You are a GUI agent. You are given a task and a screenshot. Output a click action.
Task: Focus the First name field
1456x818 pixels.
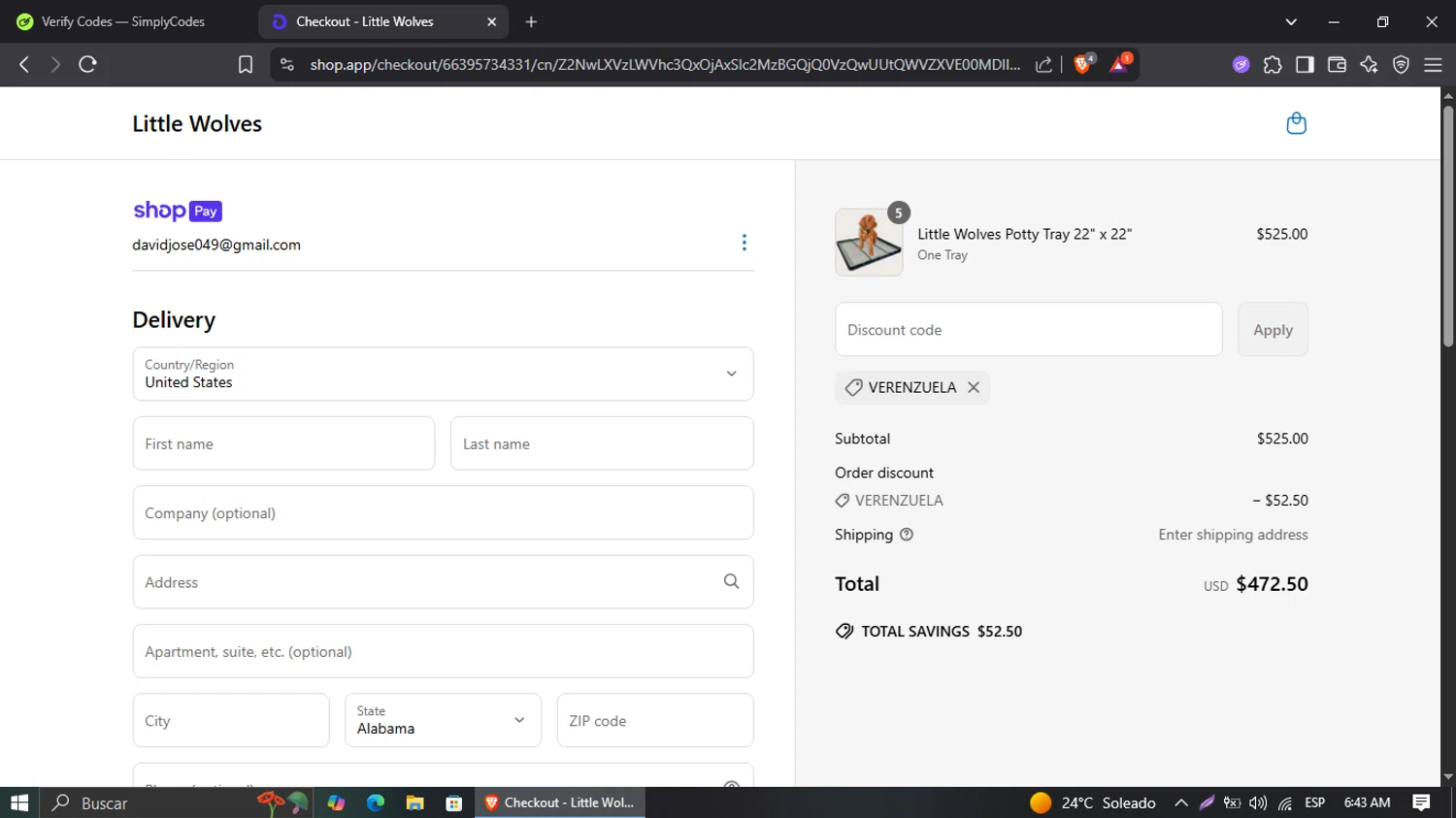coord(283,443)
